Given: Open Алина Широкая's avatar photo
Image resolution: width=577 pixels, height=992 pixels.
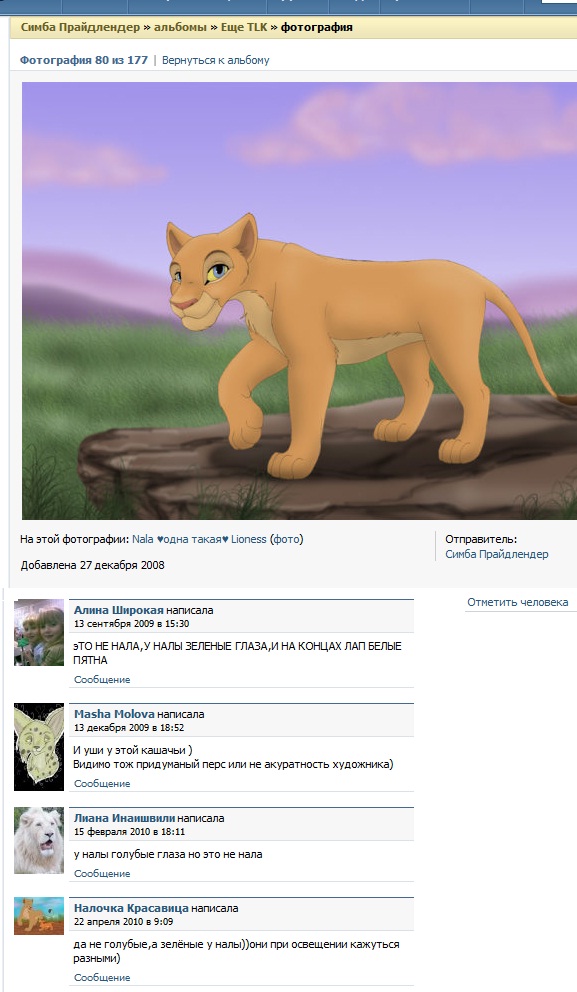Looking at the screenshot, I should [39, 632].
